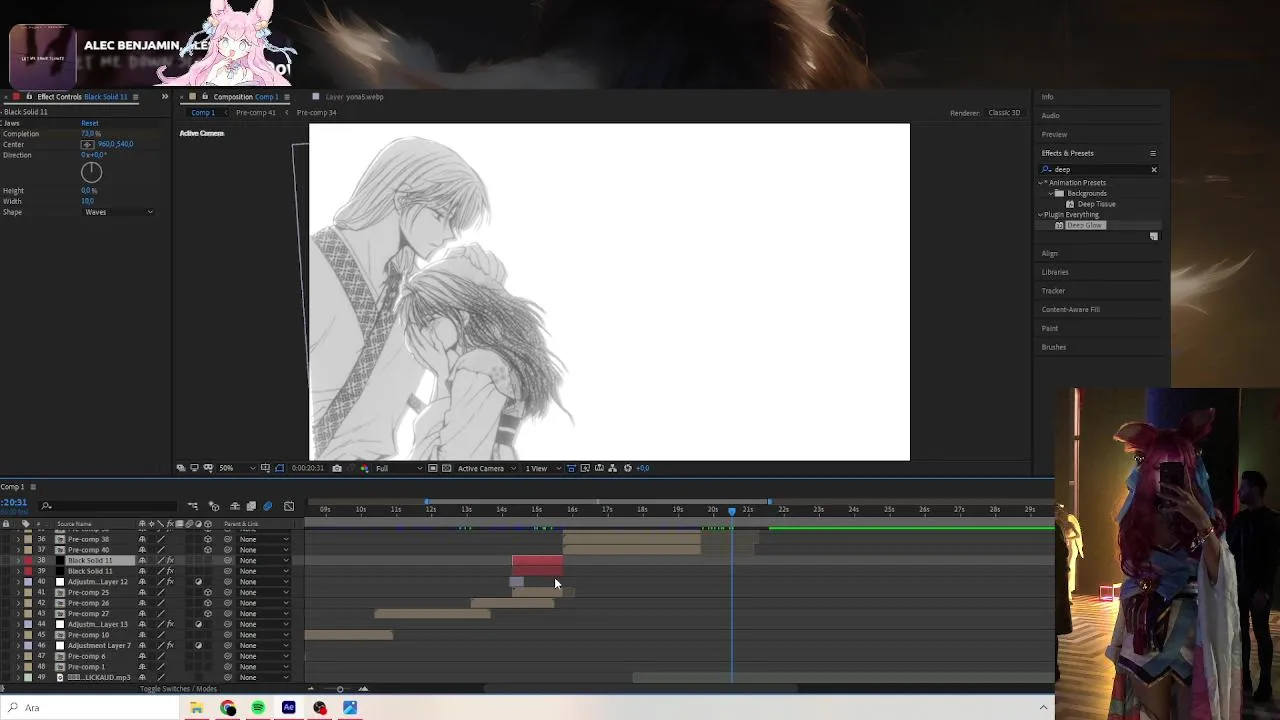
Task: Select the Deep Tissue preset
Action: [1096, 204]
